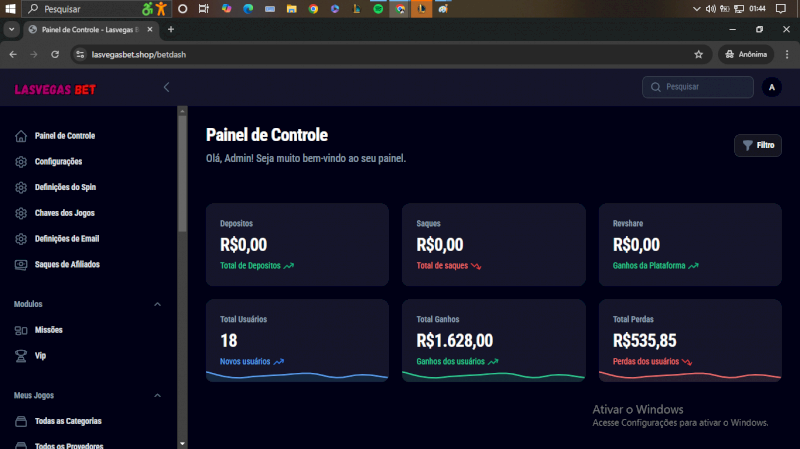Open Vip module
The height and width of the screenshot is (449, 800).
click(x=40, y=356)
